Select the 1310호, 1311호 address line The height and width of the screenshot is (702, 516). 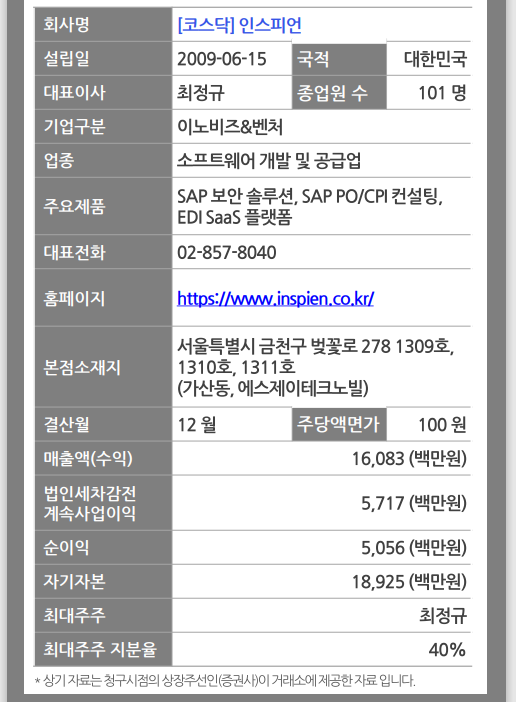236,367
